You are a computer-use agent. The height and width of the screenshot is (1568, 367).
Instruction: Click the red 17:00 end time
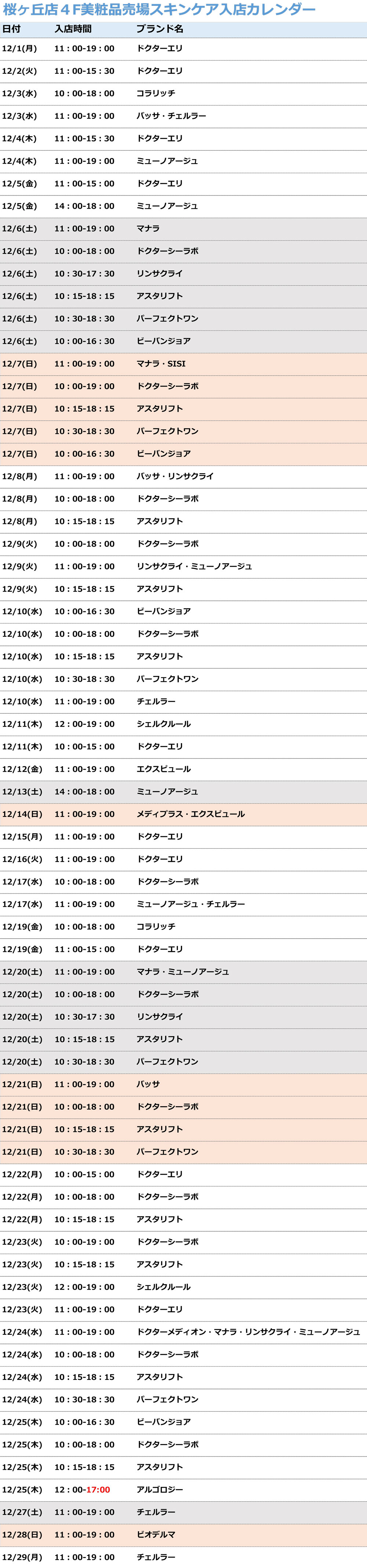[98, 1490]
